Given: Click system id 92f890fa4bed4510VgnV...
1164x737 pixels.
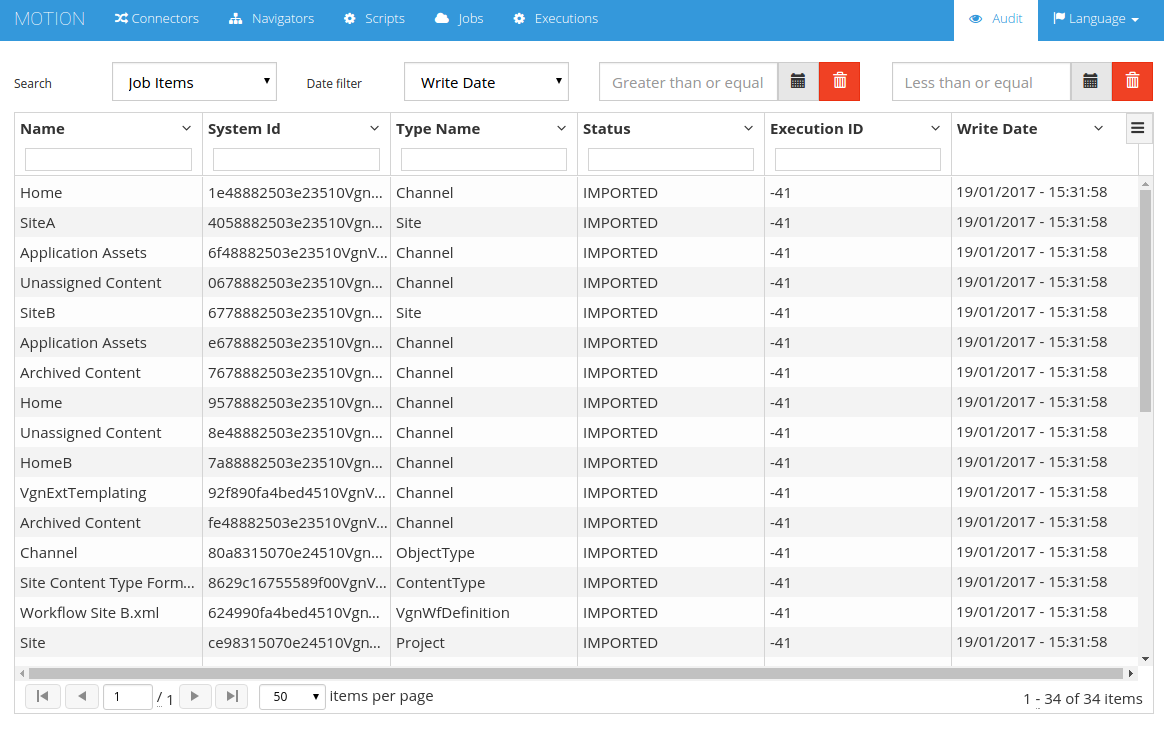Looking at the screenshot, I should point(297,493).
